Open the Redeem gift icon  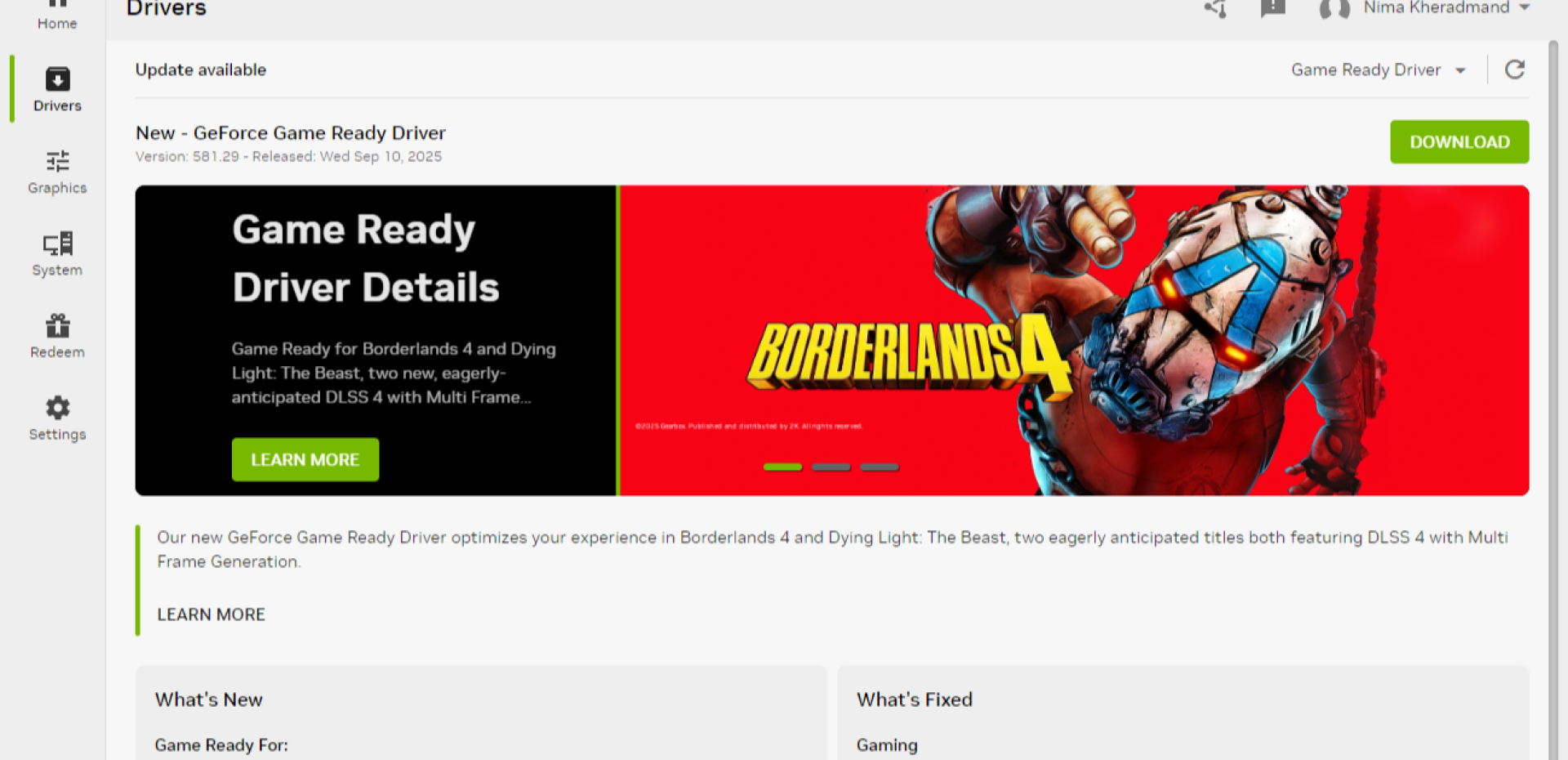(x=57, y=325)
